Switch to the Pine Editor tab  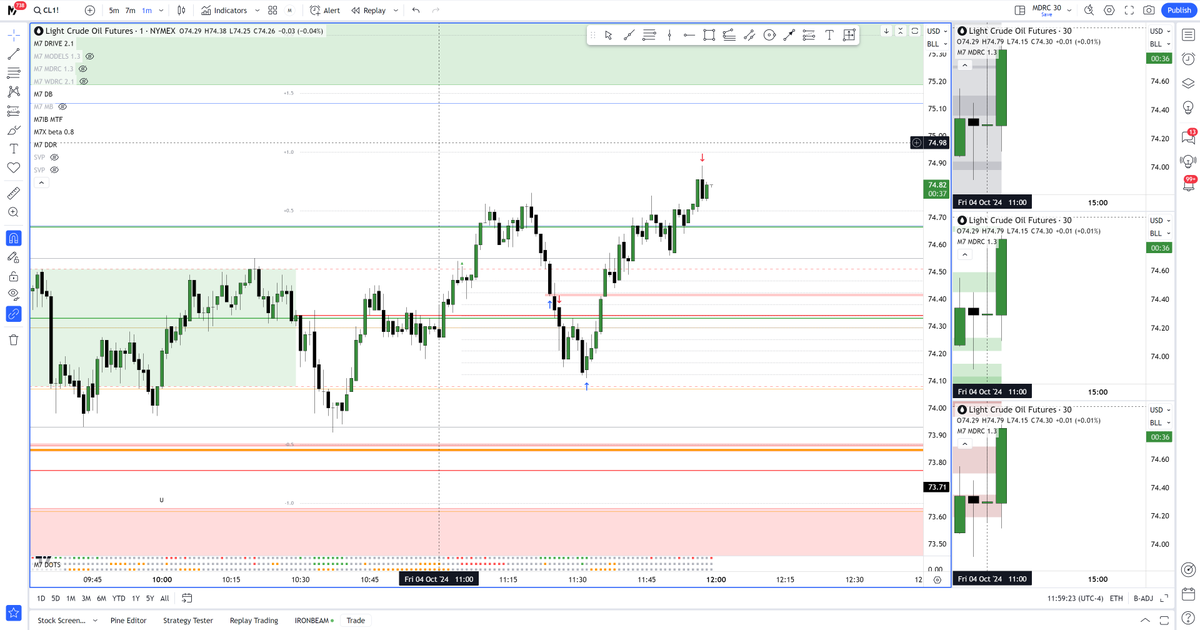128,620
